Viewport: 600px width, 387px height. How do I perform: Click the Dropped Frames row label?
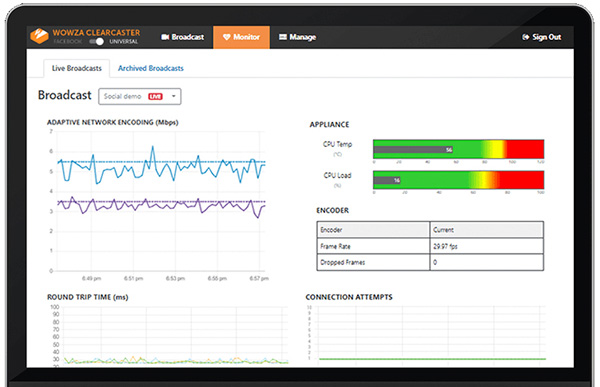[x=342, y=263]
